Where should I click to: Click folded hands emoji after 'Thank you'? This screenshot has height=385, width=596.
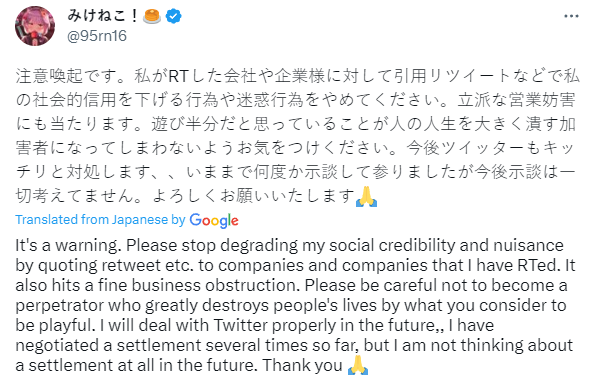[x=358, y=365]
